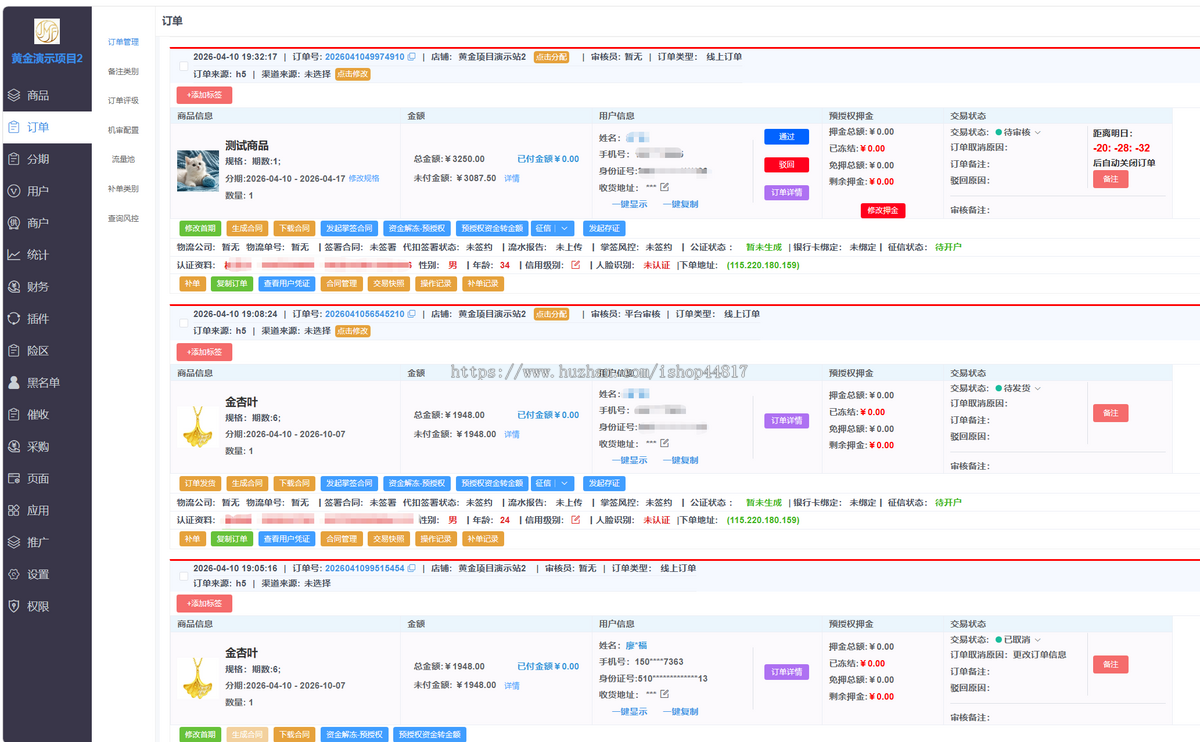The height and width of the screenshot is (742, 1200).
Task: Select 备注类别 in the submenu
Action: 123,71
